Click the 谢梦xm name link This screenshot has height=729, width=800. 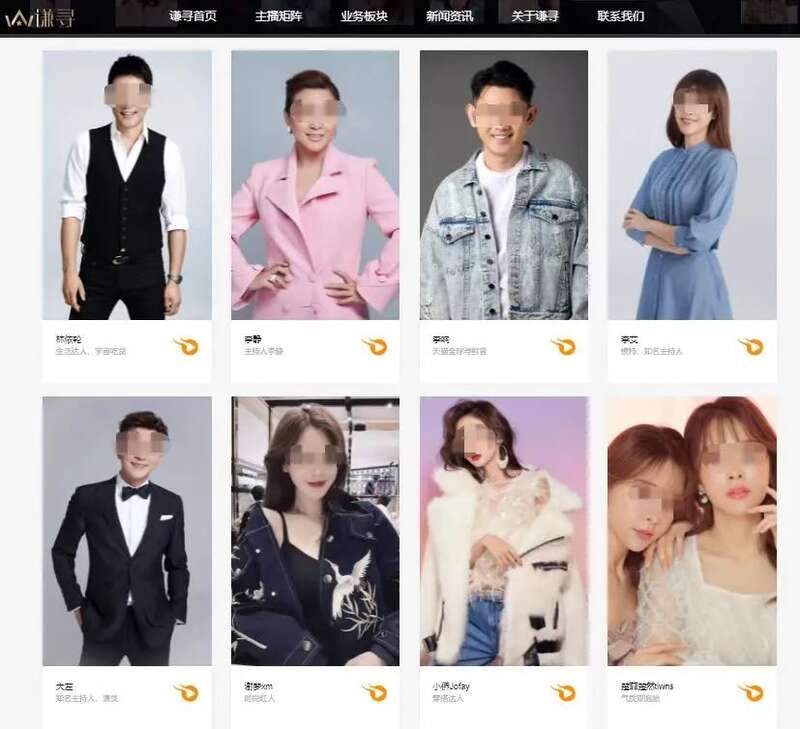[259, 686]
